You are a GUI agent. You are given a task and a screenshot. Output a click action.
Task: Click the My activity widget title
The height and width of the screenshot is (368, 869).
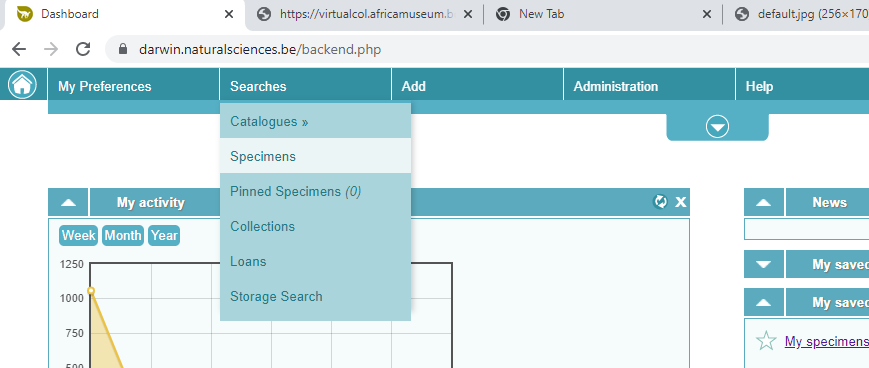point(150,203)
